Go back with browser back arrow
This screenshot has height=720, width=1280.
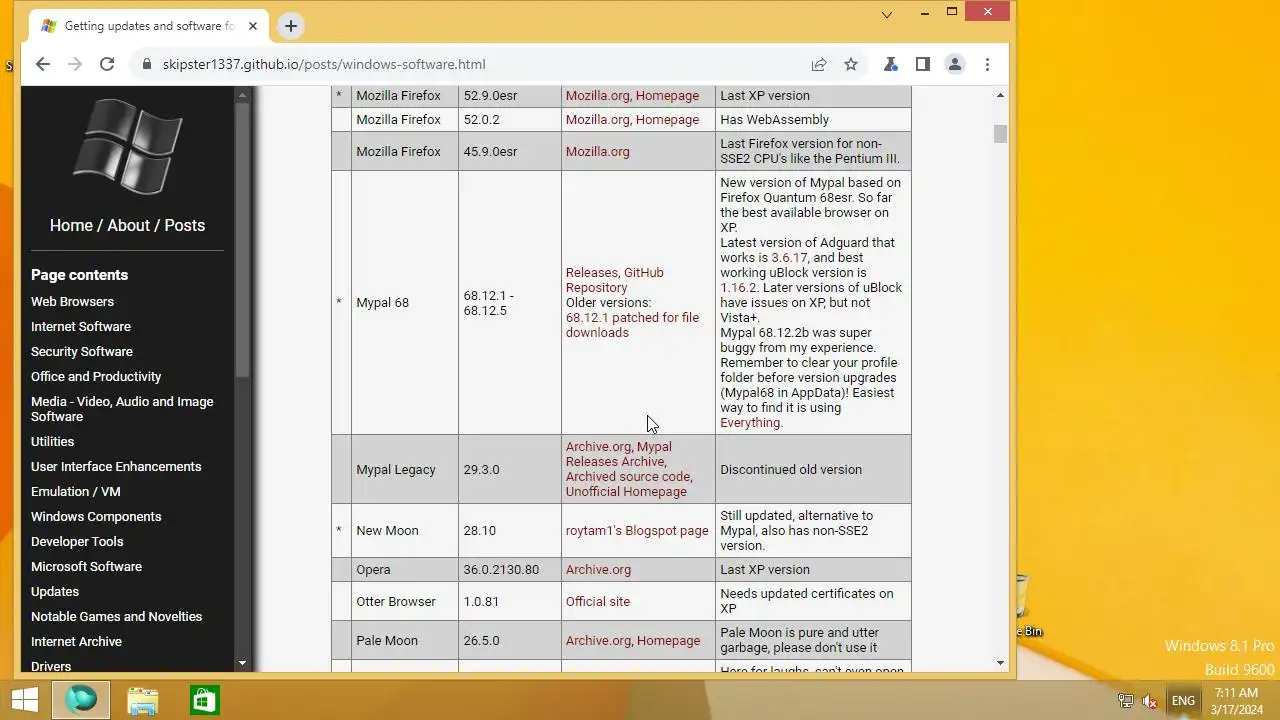point(42,64)
